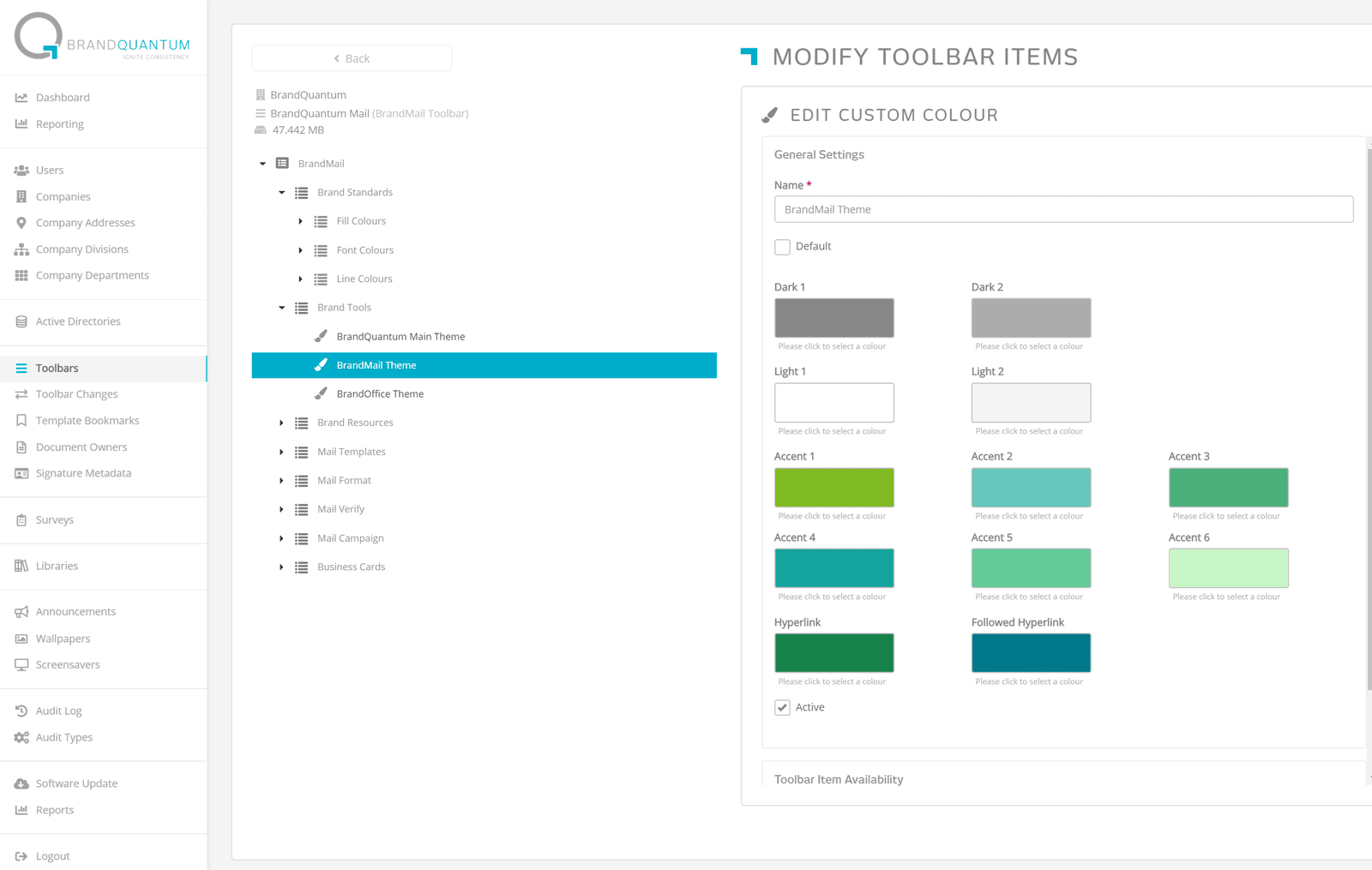
Task: Collapse the Brand Tools node
Action: 281,308
